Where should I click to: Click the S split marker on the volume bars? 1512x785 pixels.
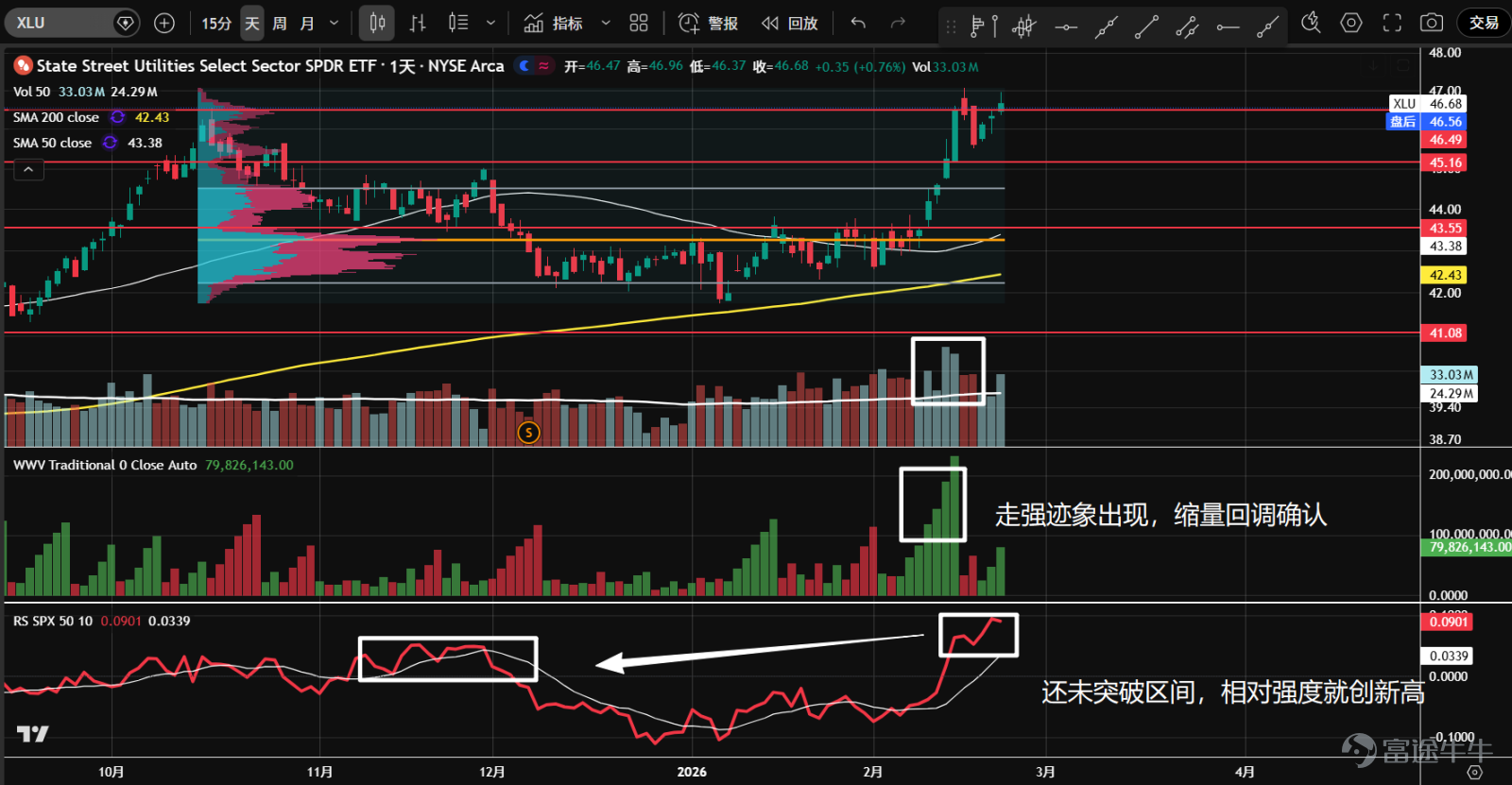click(x=529, y=433)
